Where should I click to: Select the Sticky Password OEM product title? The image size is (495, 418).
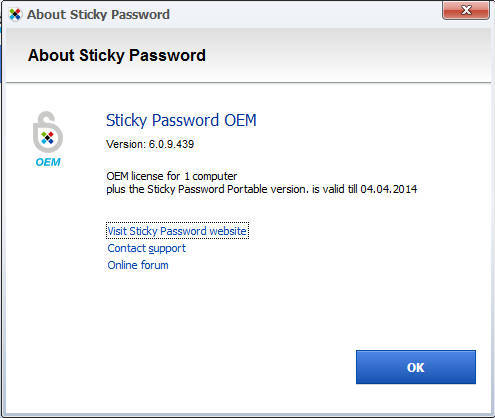click(x=181, y=120)
